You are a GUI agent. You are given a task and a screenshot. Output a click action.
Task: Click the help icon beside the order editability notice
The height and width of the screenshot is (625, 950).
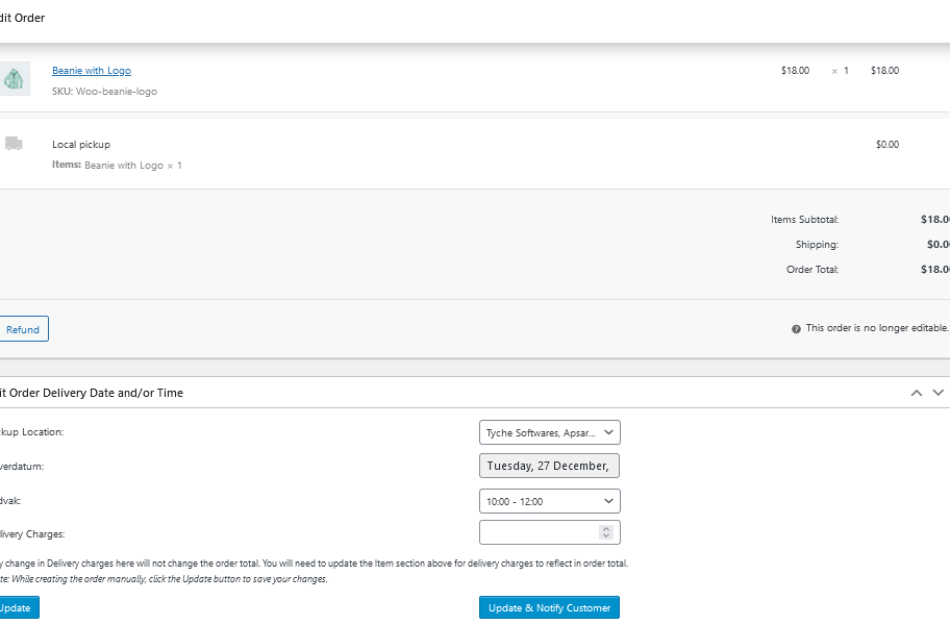(x=794, y=328)
